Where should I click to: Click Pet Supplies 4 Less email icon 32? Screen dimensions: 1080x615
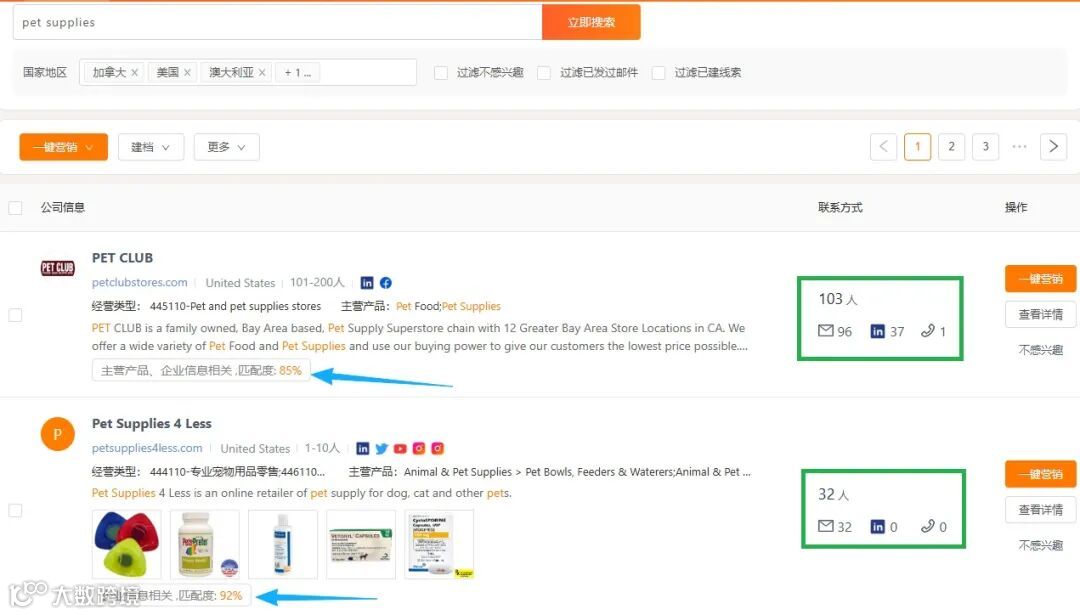pos(825,527)
